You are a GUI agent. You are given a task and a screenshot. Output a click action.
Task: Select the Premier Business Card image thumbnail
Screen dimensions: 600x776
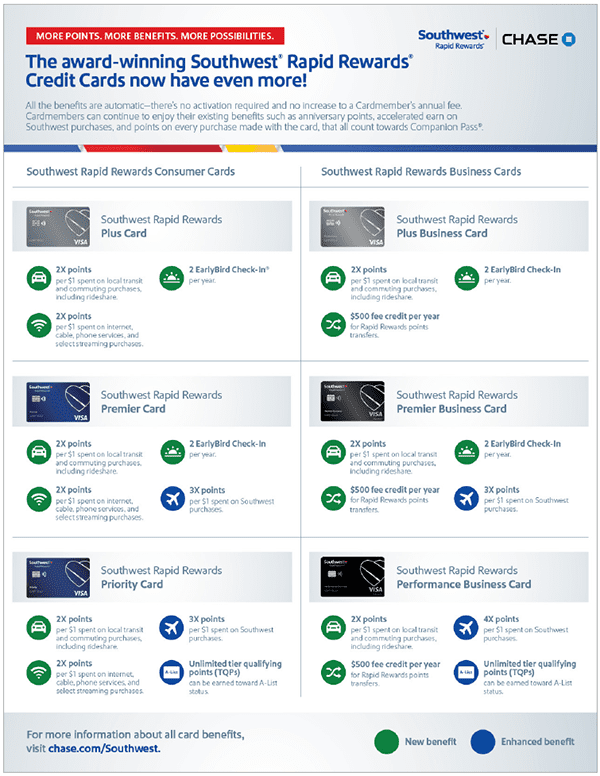pyautogui.click(x=352, y=401)
